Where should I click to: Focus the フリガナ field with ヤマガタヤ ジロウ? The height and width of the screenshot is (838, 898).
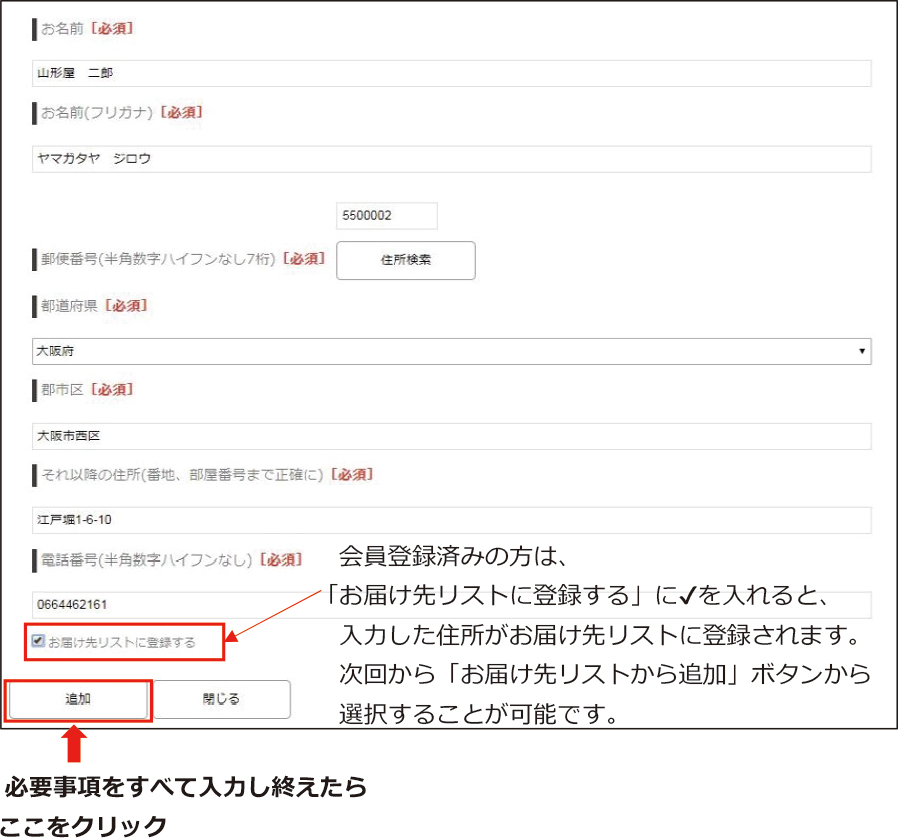pyautogui.click(x=450, y=159)
